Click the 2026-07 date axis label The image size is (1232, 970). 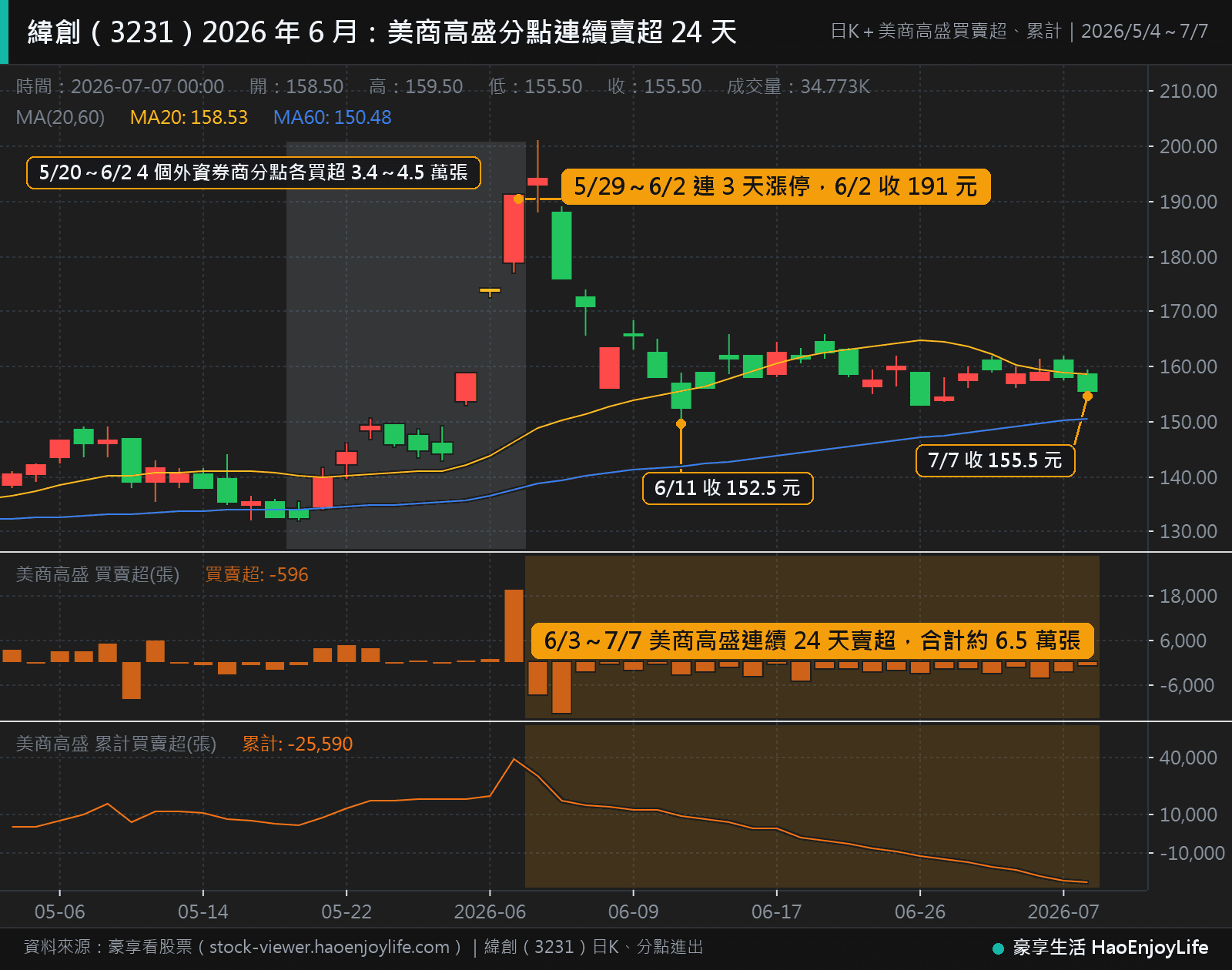coord(1063,911)
